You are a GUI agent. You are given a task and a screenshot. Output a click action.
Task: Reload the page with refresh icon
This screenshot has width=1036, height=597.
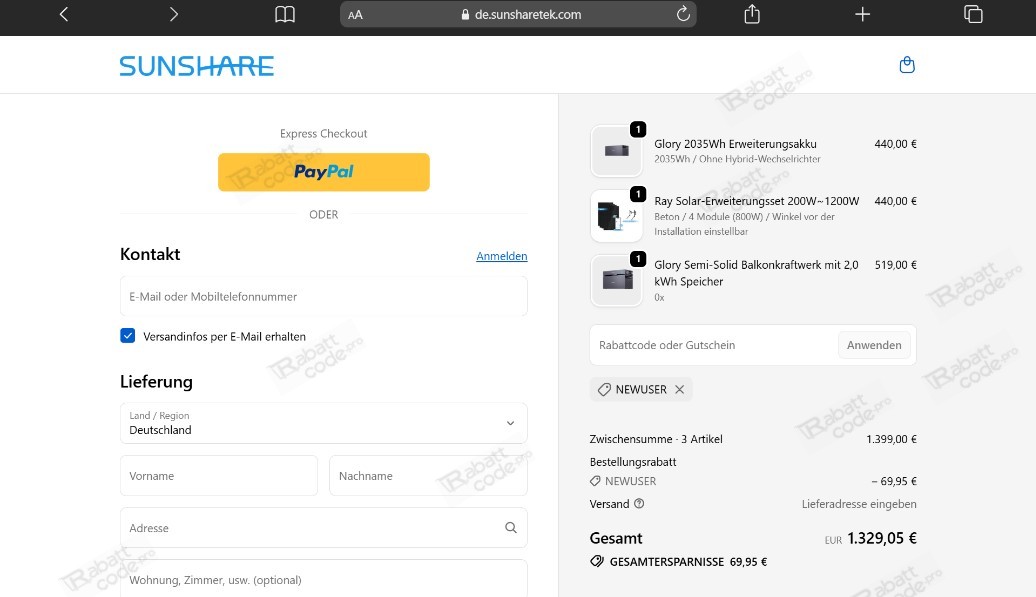coord(683,14)
